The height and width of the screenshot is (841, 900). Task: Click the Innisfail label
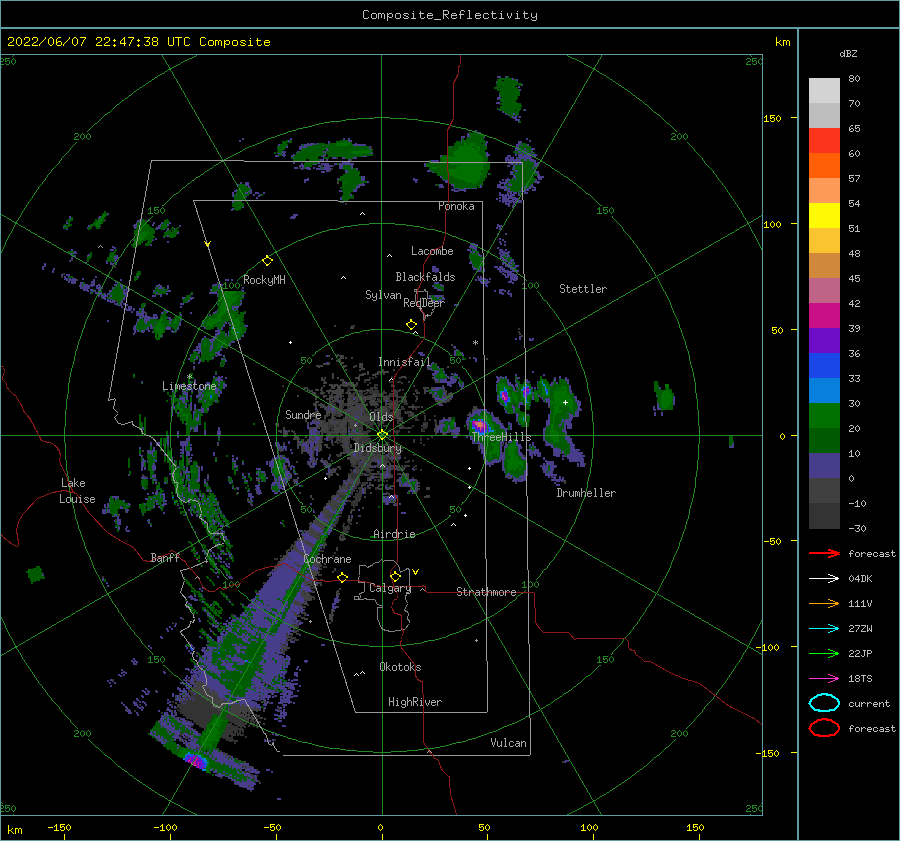pyautogui.click(x=404, y=362)
